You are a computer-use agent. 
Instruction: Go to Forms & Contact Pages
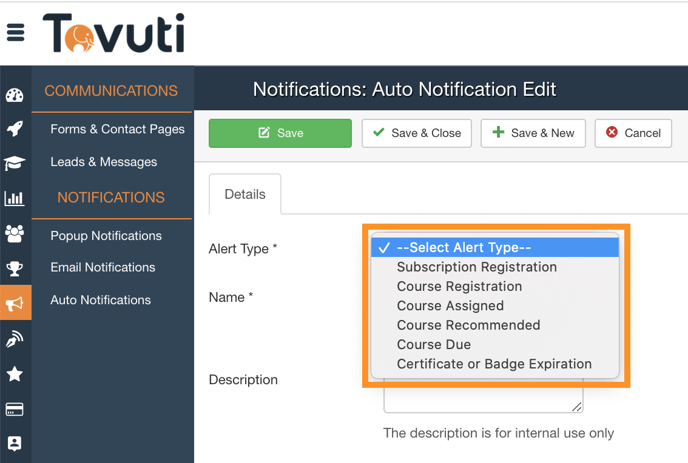click(117, 129)
